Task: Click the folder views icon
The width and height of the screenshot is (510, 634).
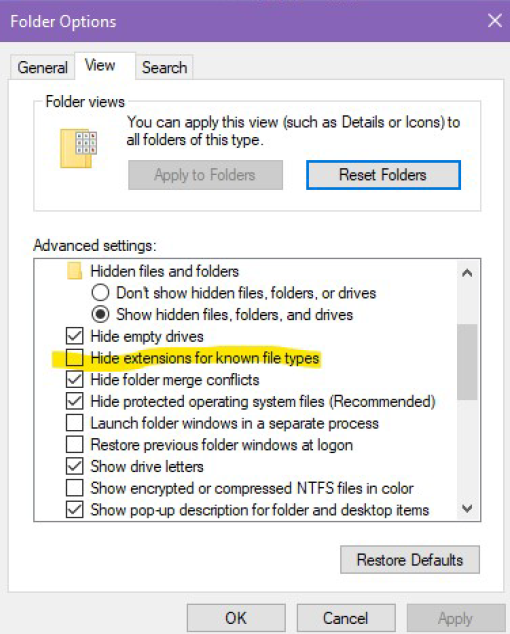Action: pos(78,148)
